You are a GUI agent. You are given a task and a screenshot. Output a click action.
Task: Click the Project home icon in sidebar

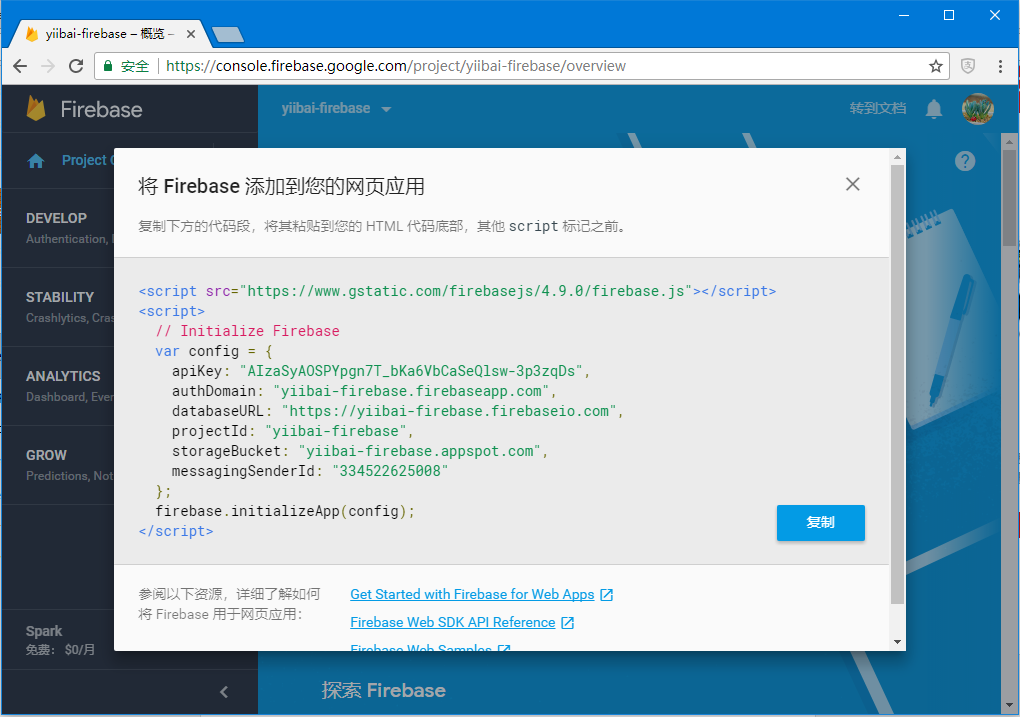pyautogui.click(x=36, y=161)
